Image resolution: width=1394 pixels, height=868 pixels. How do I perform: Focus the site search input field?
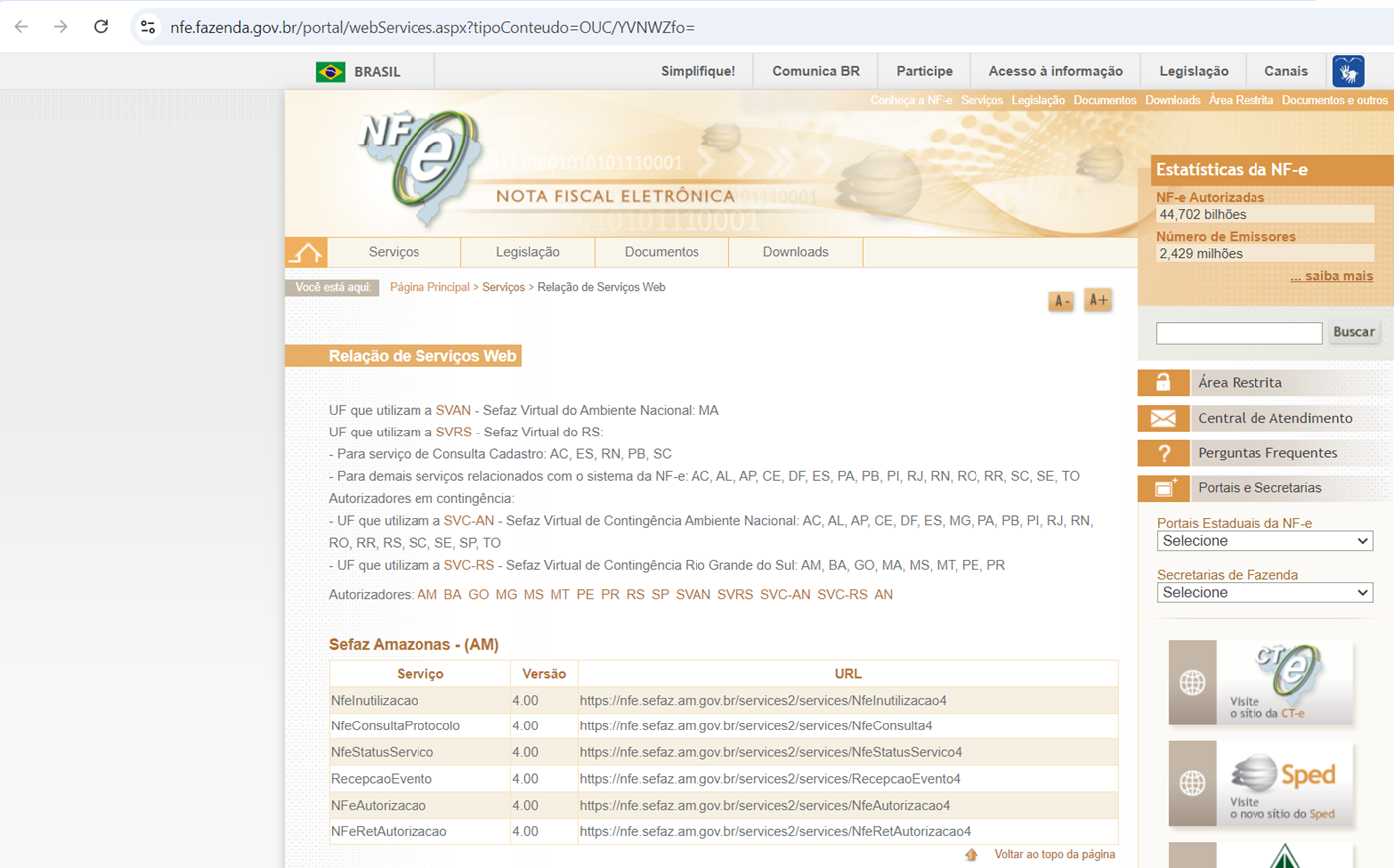pos(1240,333)
